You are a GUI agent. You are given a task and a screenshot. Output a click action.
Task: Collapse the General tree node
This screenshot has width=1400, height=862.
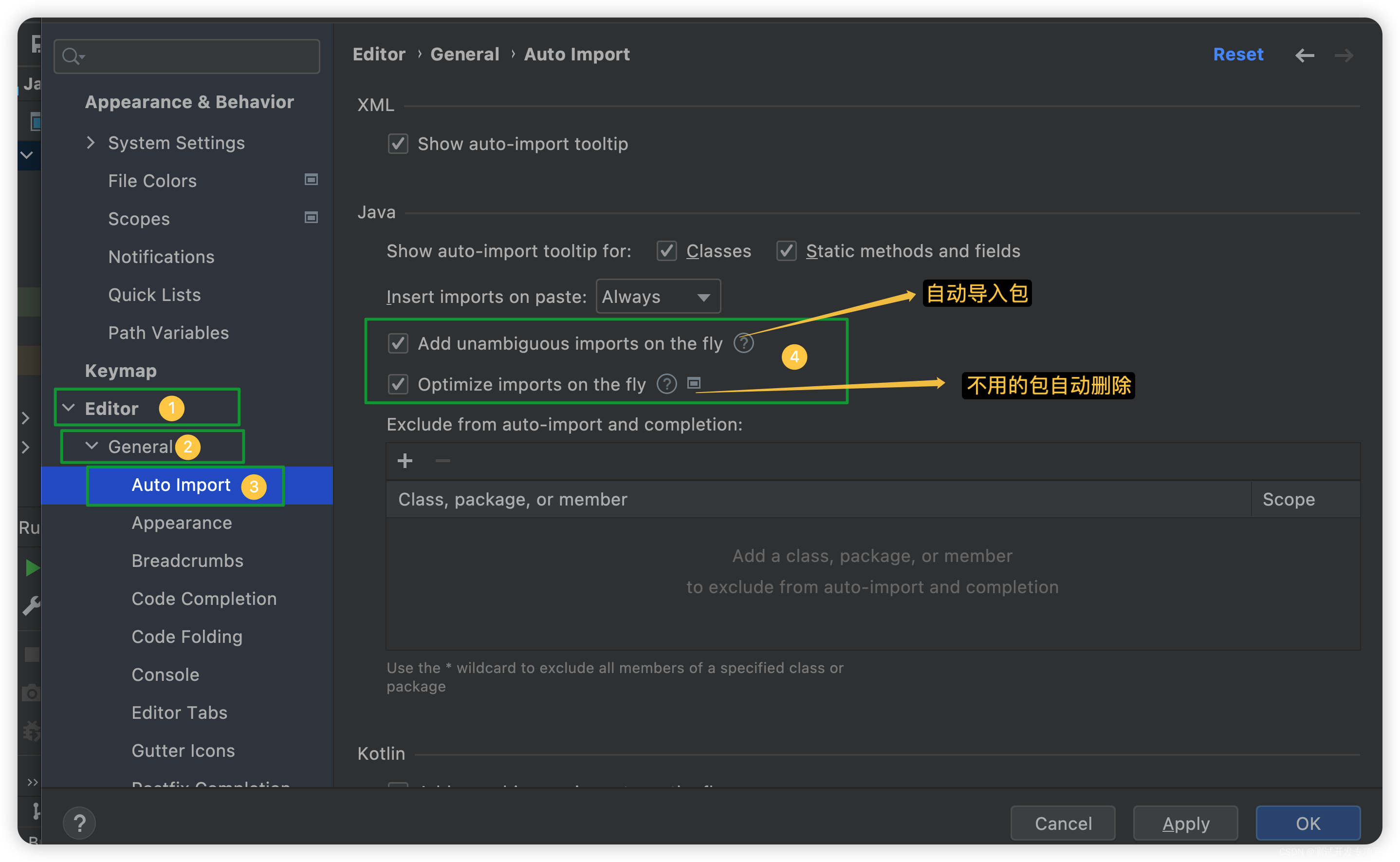(x=92, y=445)
